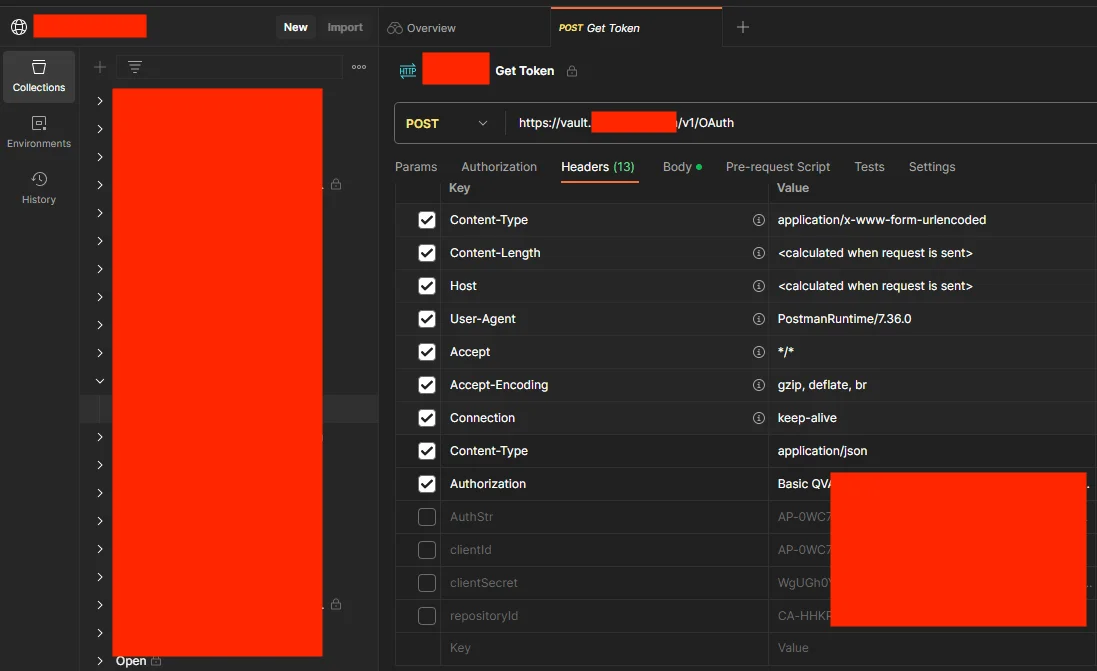Image resolution: width=1097 pixels, height=671 pixels.
Task: Click the repositoryId header key
Action: coord(484,616)
